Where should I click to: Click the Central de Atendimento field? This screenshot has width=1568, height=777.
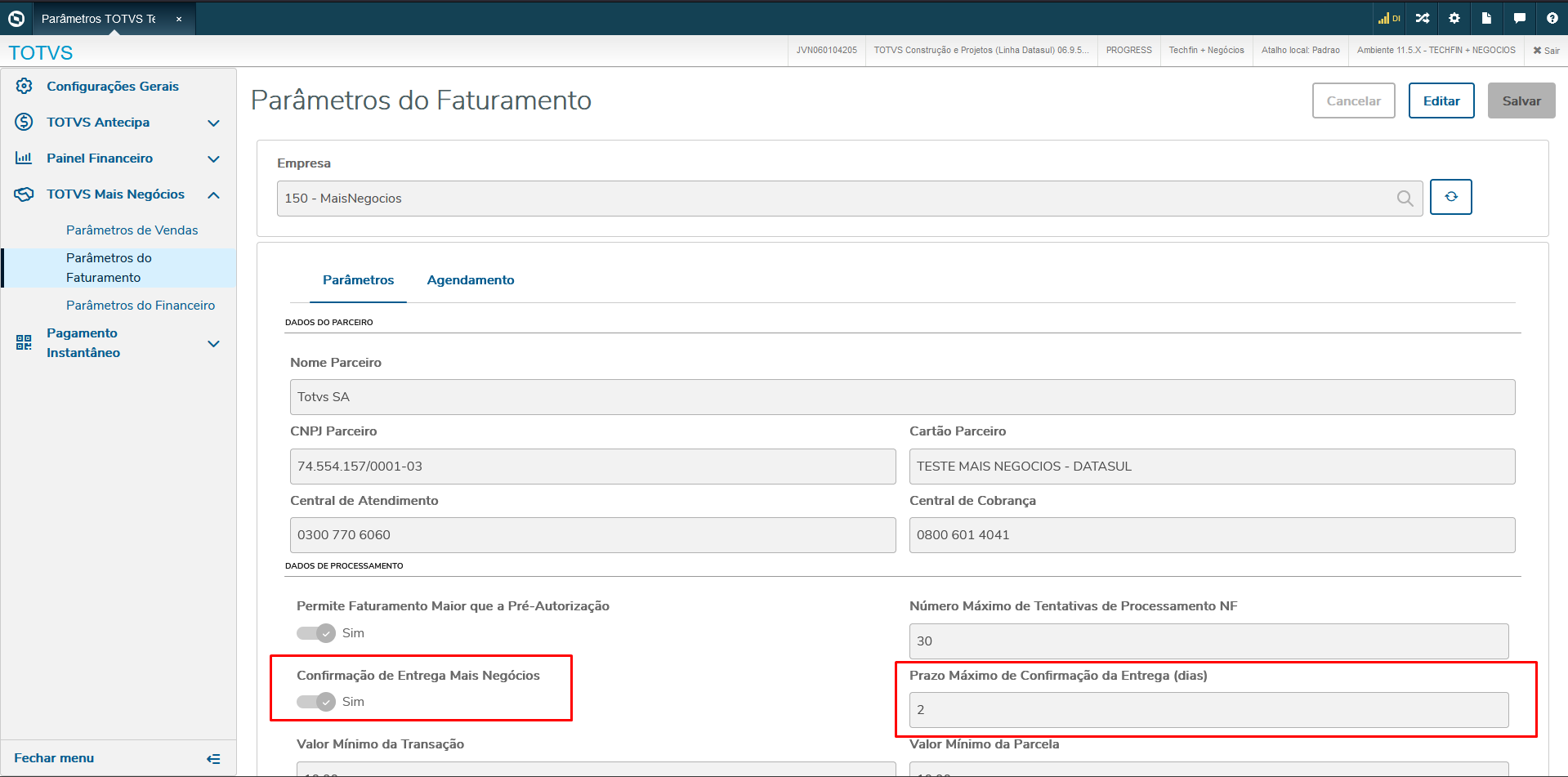coord(592,535)
